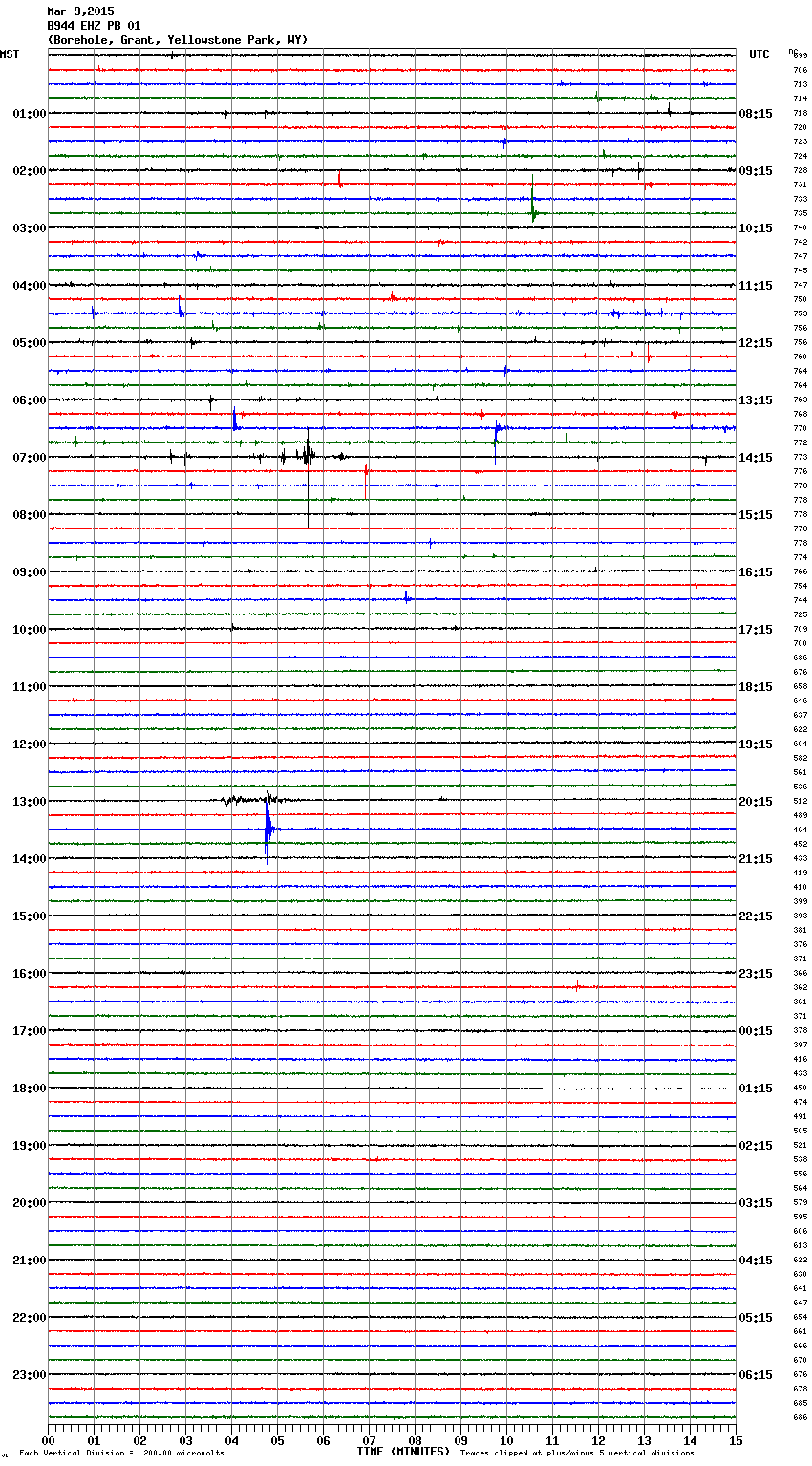Click the 16:15 UTC time label

coord(756,572)
